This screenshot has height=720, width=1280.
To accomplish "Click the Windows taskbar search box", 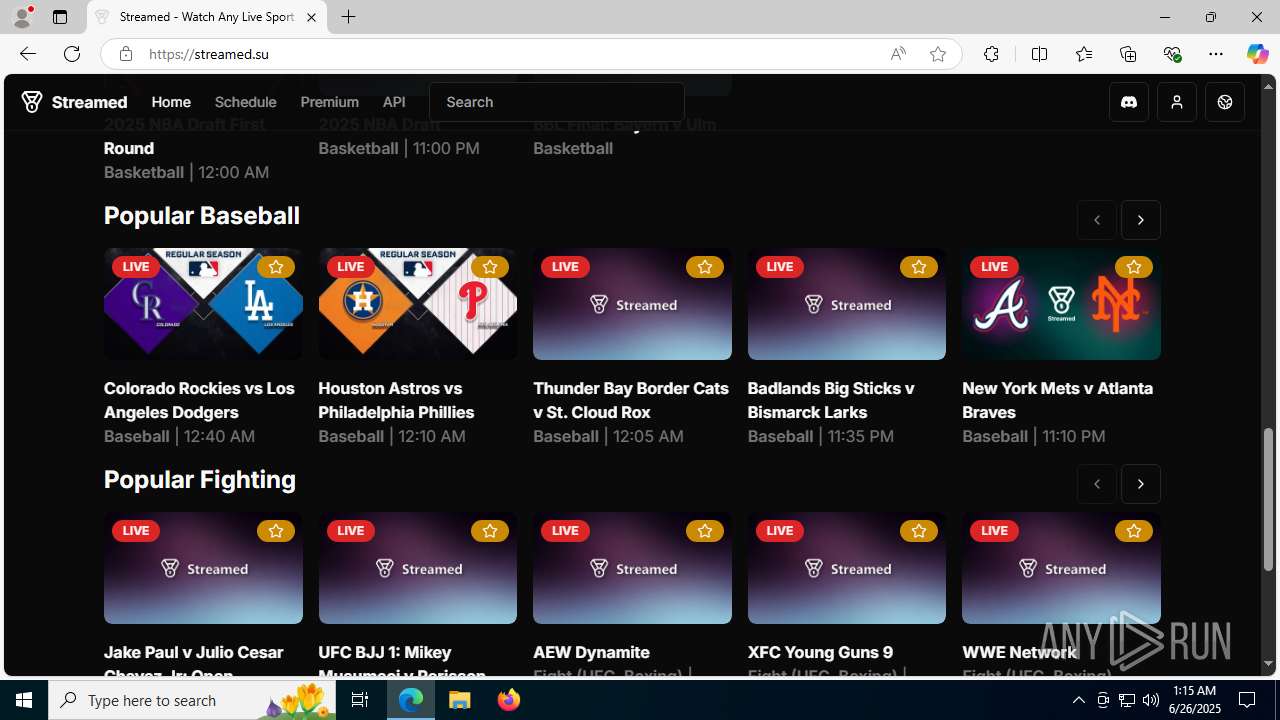I will tap(192, 700).
